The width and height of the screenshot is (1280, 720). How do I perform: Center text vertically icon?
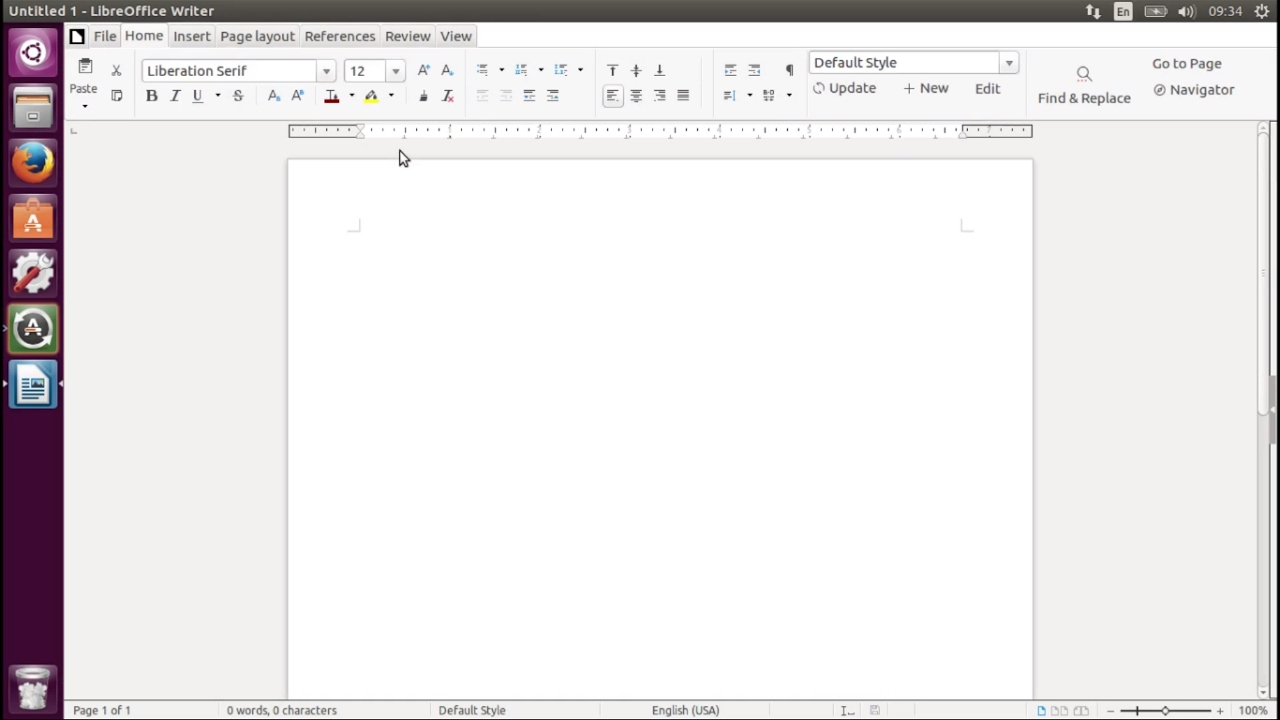pos(636,70)
